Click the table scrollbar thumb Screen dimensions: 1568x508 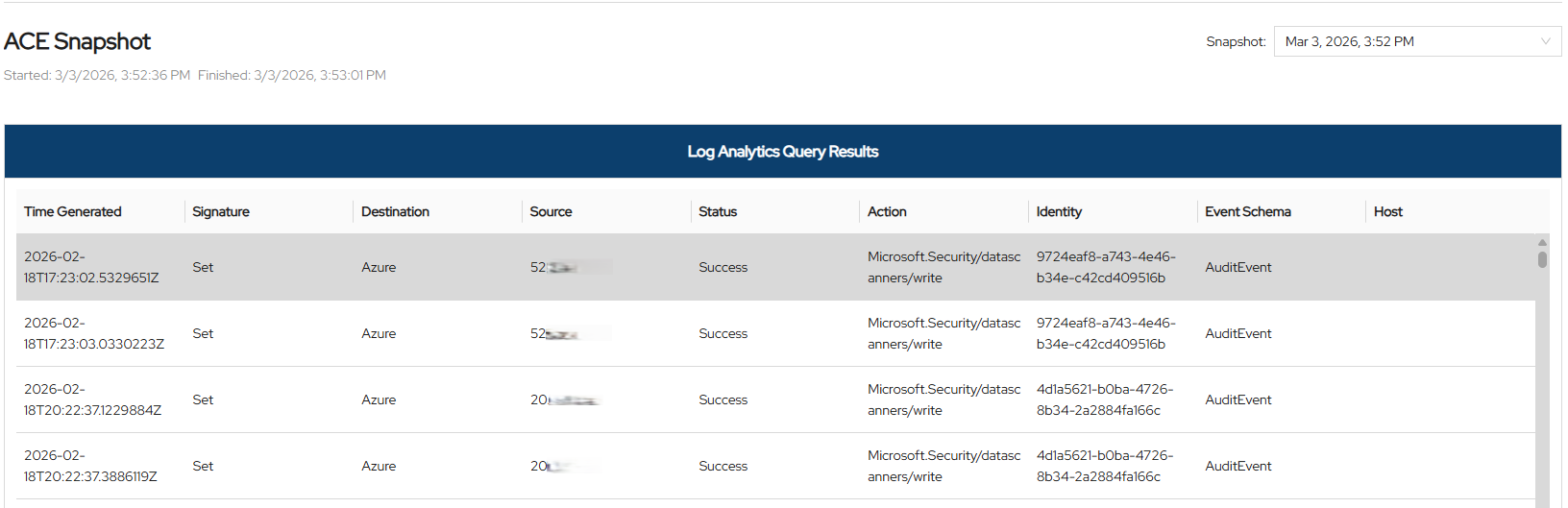tap(1542, 259)
